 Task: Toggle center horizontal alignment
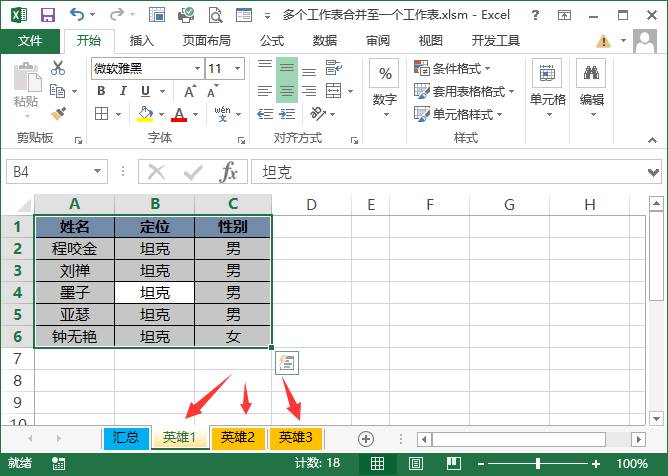287,91
